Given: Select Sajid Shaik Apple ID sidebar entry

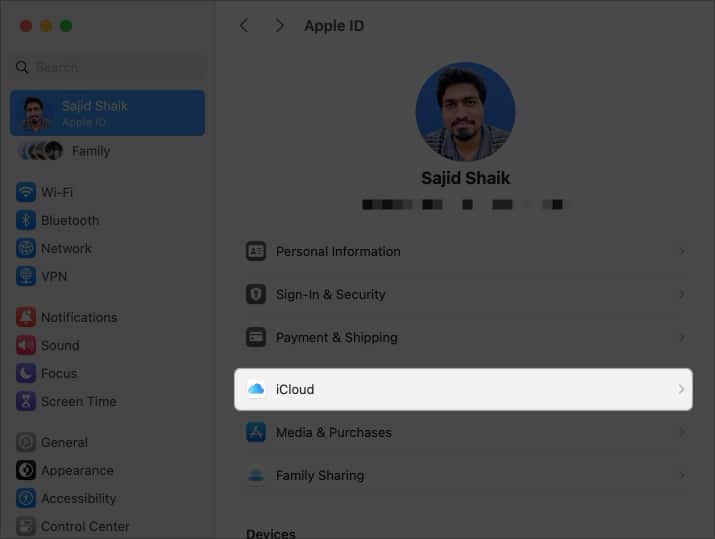Looking at the screenshot, I should (108, 113).
